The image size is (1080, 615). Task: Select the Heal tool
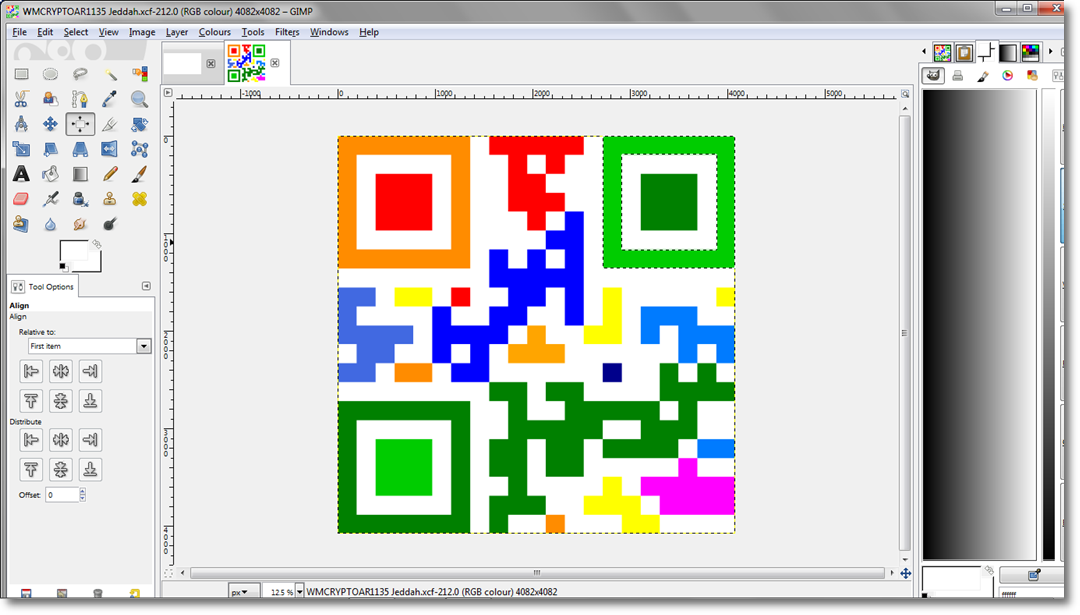pyautogui.click(x=139, y=199)
